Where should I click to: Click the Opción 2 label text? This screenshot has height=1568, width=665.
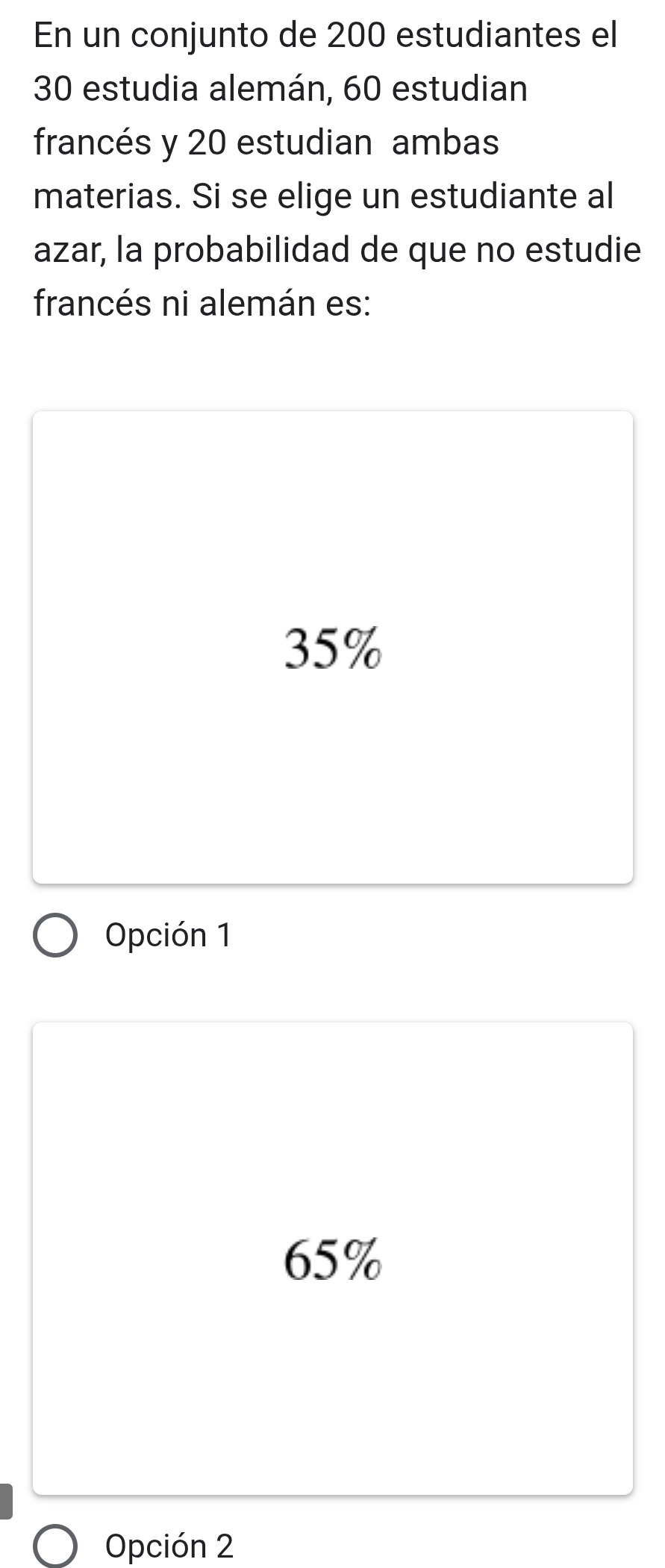[x=169, y=1546]
